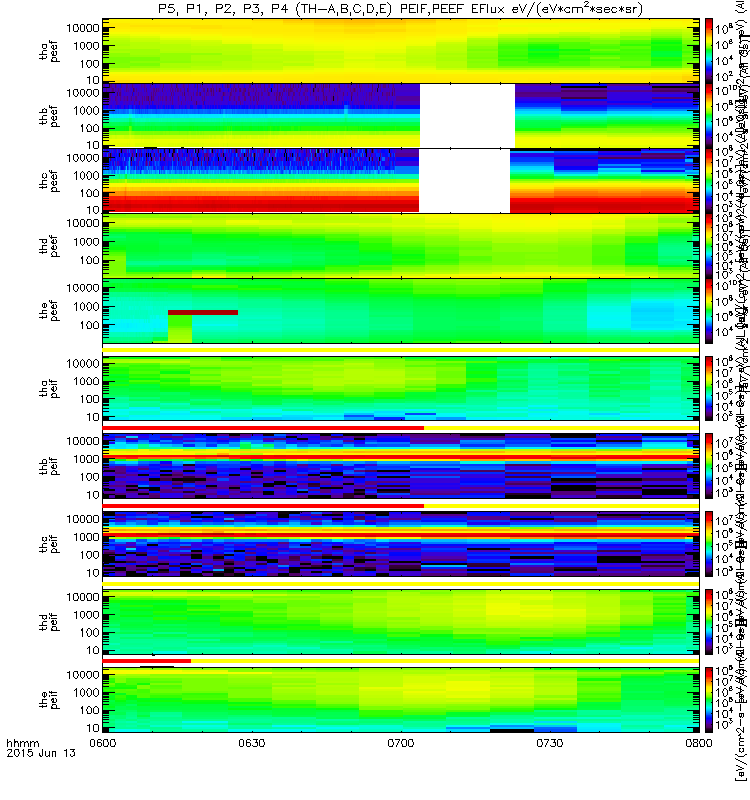Click the color bar beside the peef panel
Viewport: 750px width, 800px height.
pyautogui.click(x=709, y=311)
